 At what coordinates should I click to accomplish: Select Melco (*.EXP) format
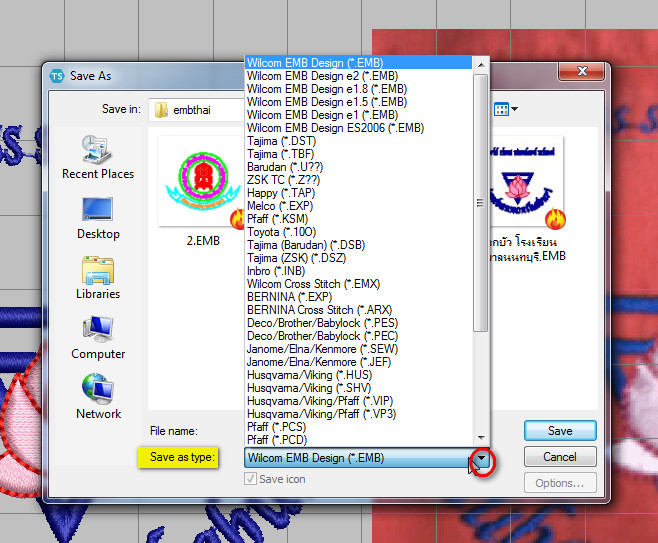pos(359,206)
